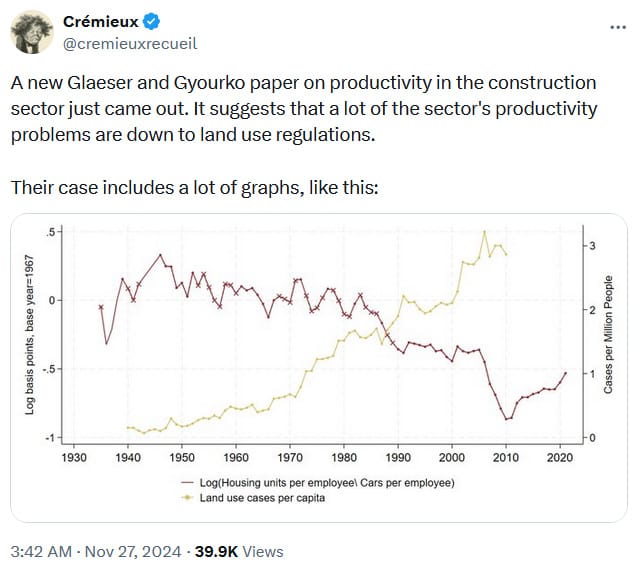Click the 2020 tick on the x-axis
This screenshot has width=638, height=567.
(560, 457)
